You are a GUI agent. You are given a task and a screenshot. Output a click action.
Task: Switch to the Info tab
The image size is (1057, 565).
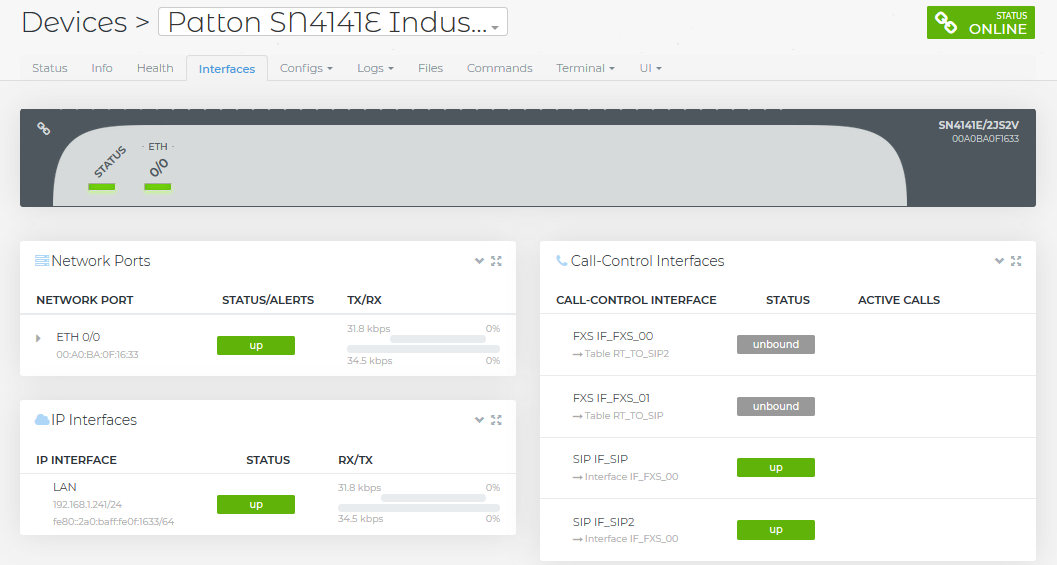click(102, 68)
